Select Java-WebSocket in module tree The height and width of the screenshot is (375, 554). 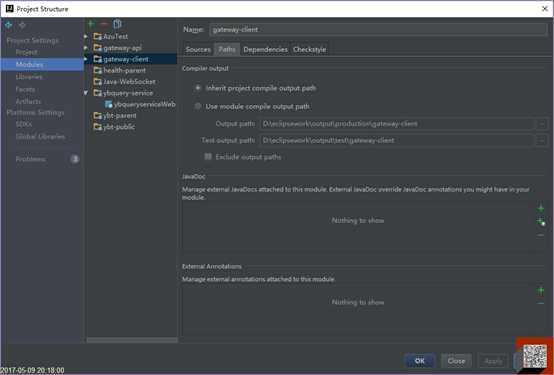129,82
